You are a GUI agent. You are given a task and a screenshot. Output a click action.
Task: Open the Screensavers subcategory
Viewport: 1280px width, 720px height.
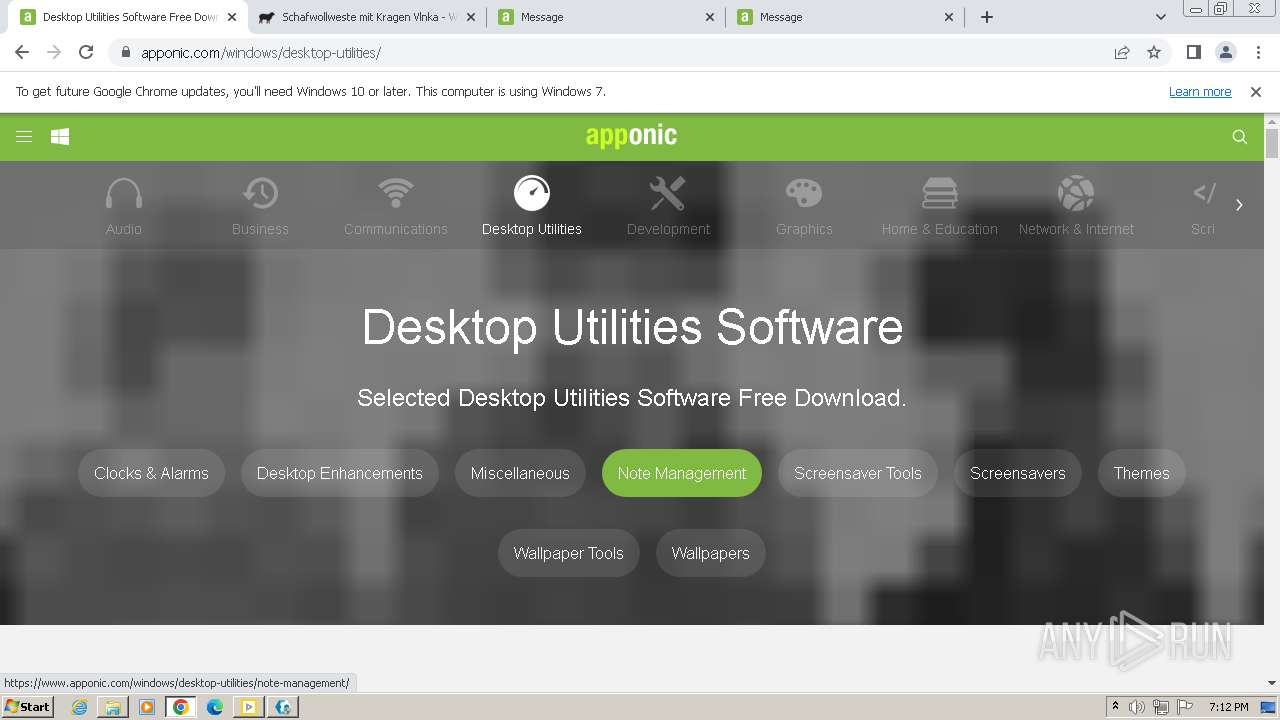coord(1018,474)
